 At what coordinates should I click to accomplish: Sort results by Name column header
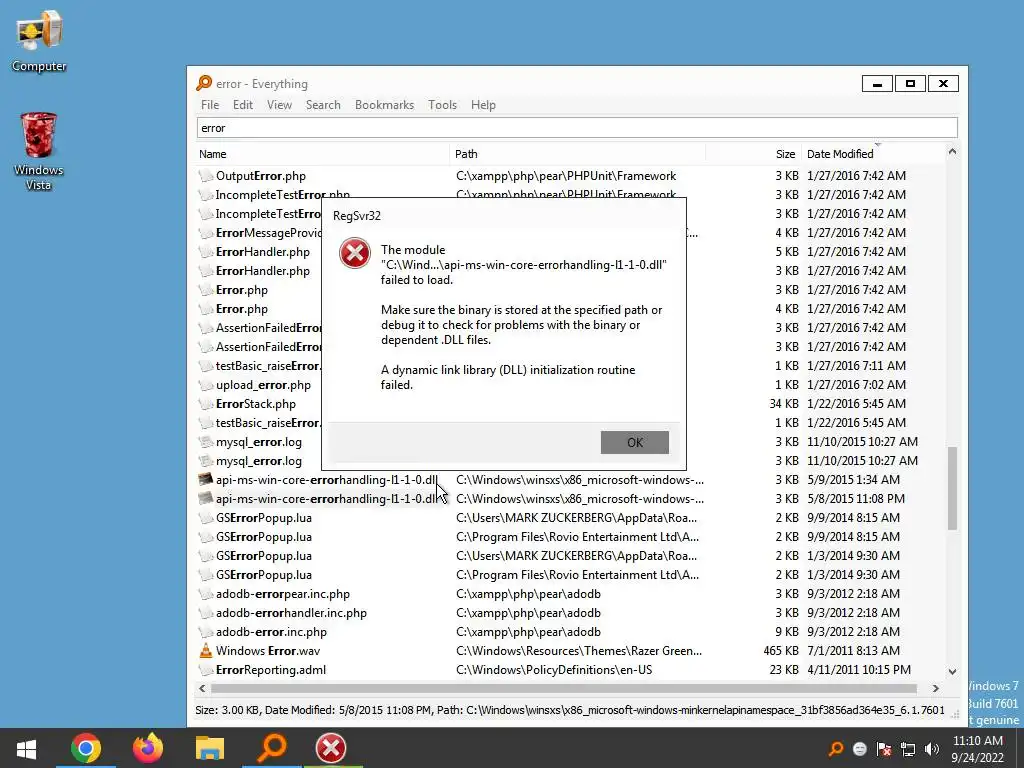pos(323,154)
